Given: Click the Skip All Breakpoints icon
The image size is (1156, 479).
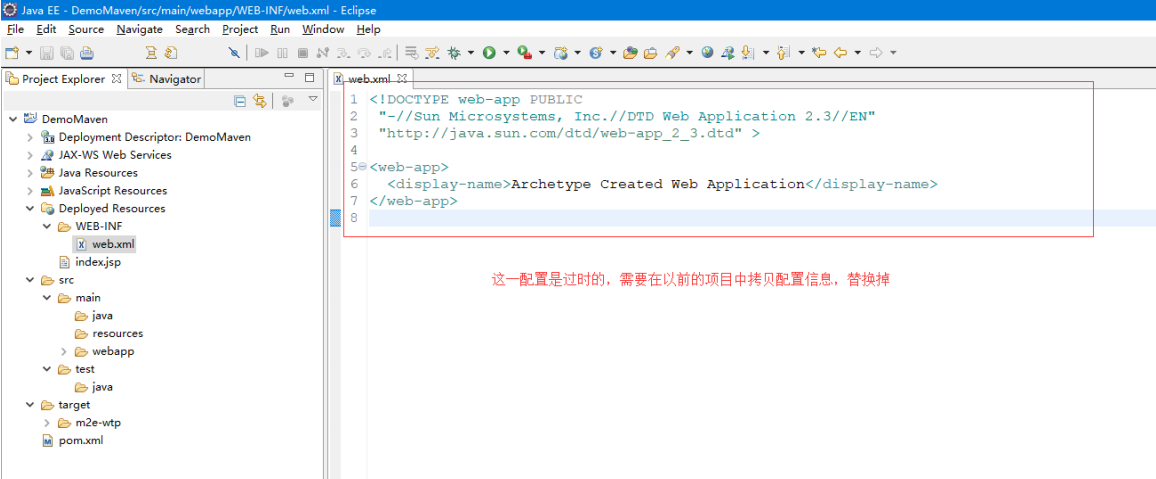Looking at the screenshot, I should (x=234, y=52).
